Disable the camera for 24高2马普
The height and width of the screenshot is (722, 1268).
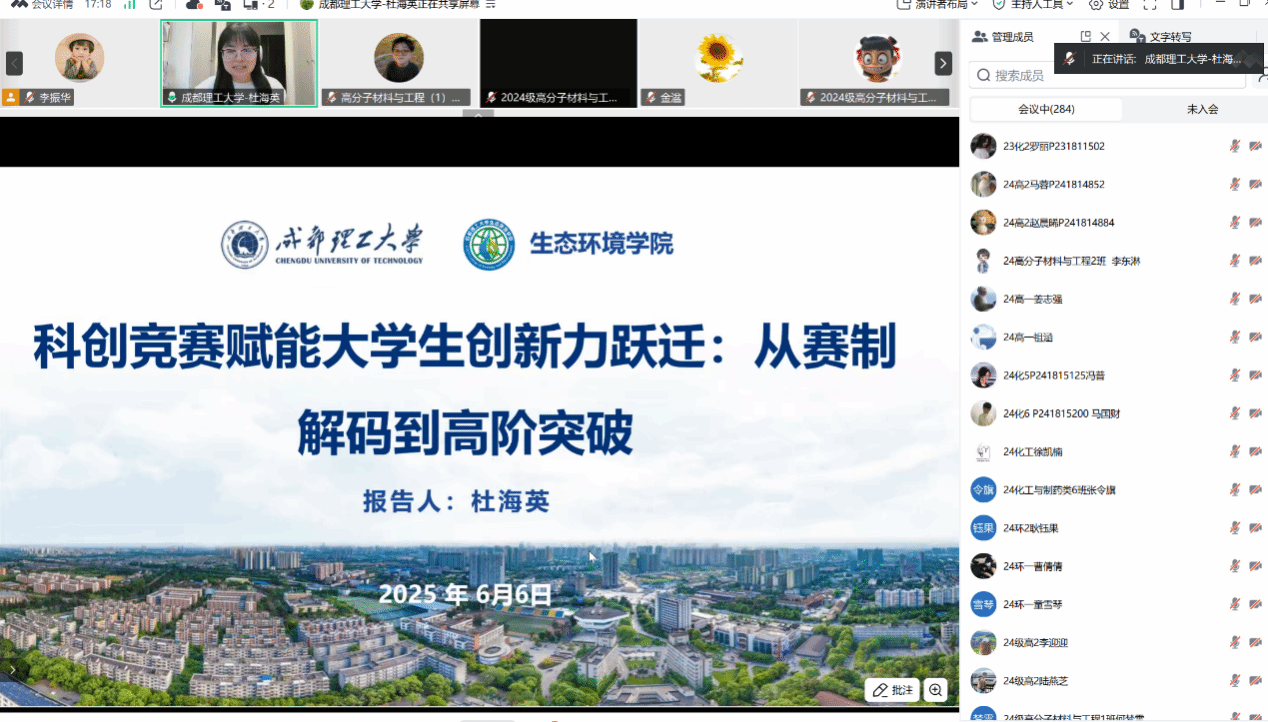[x=1254, y=184]
